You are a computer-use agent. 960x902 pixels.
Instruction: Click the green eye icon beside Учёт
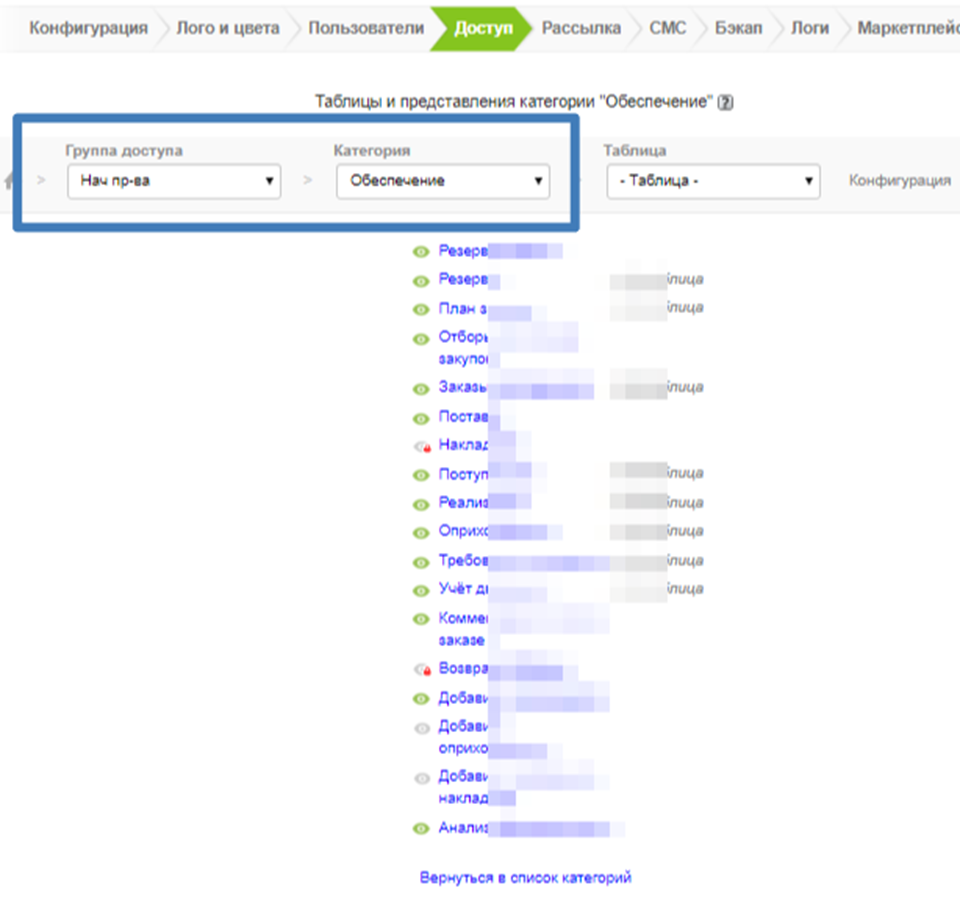click(421, 589)
